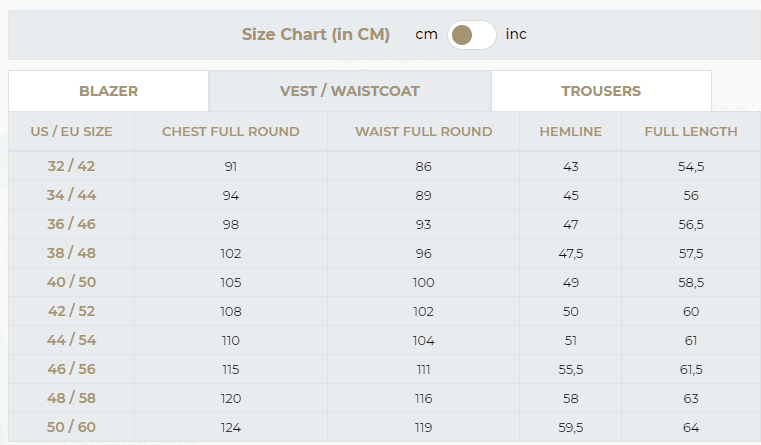Select the 44 / 54 size row
The image size is (761, 445).
pos(384,340)
